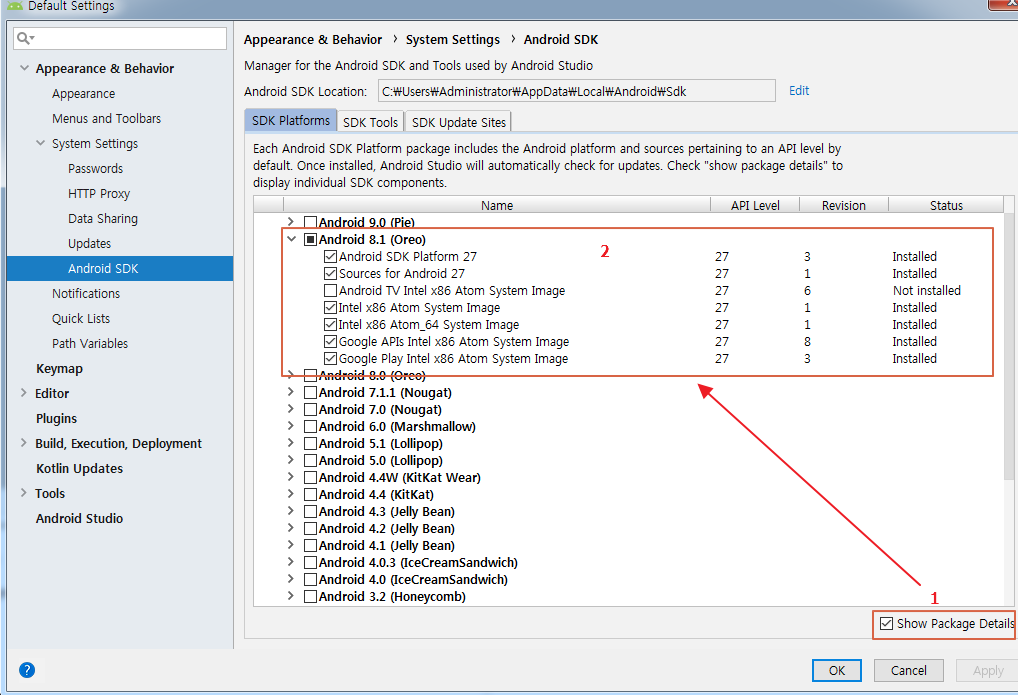1018x695 pixels.
Task: Expand the Android 5.1 (Lollipop) row
Action: (291, 443)
